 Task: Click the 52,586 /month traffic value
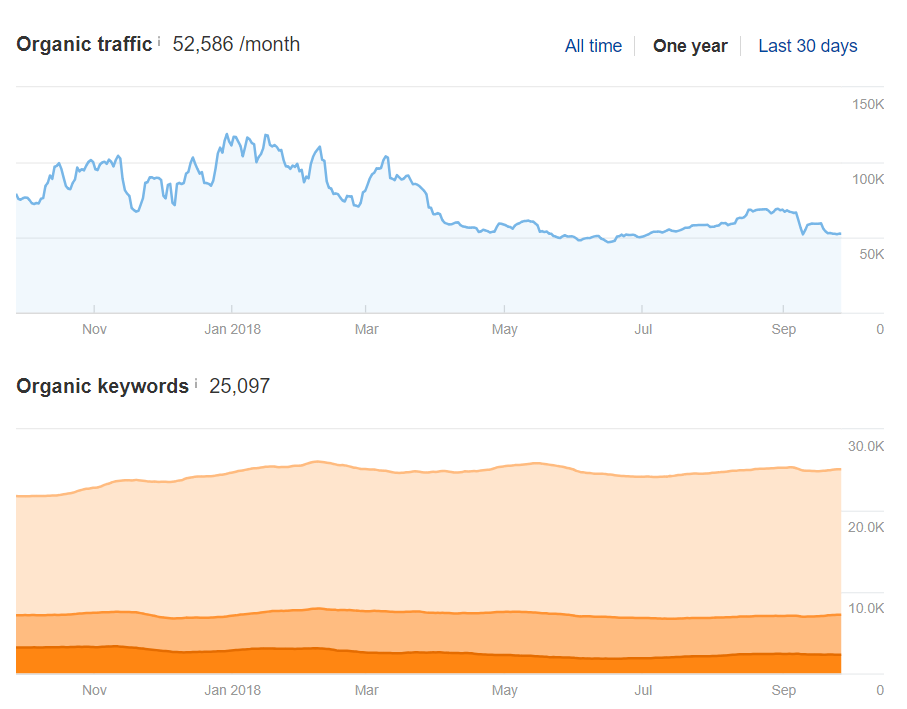point(236,44)
